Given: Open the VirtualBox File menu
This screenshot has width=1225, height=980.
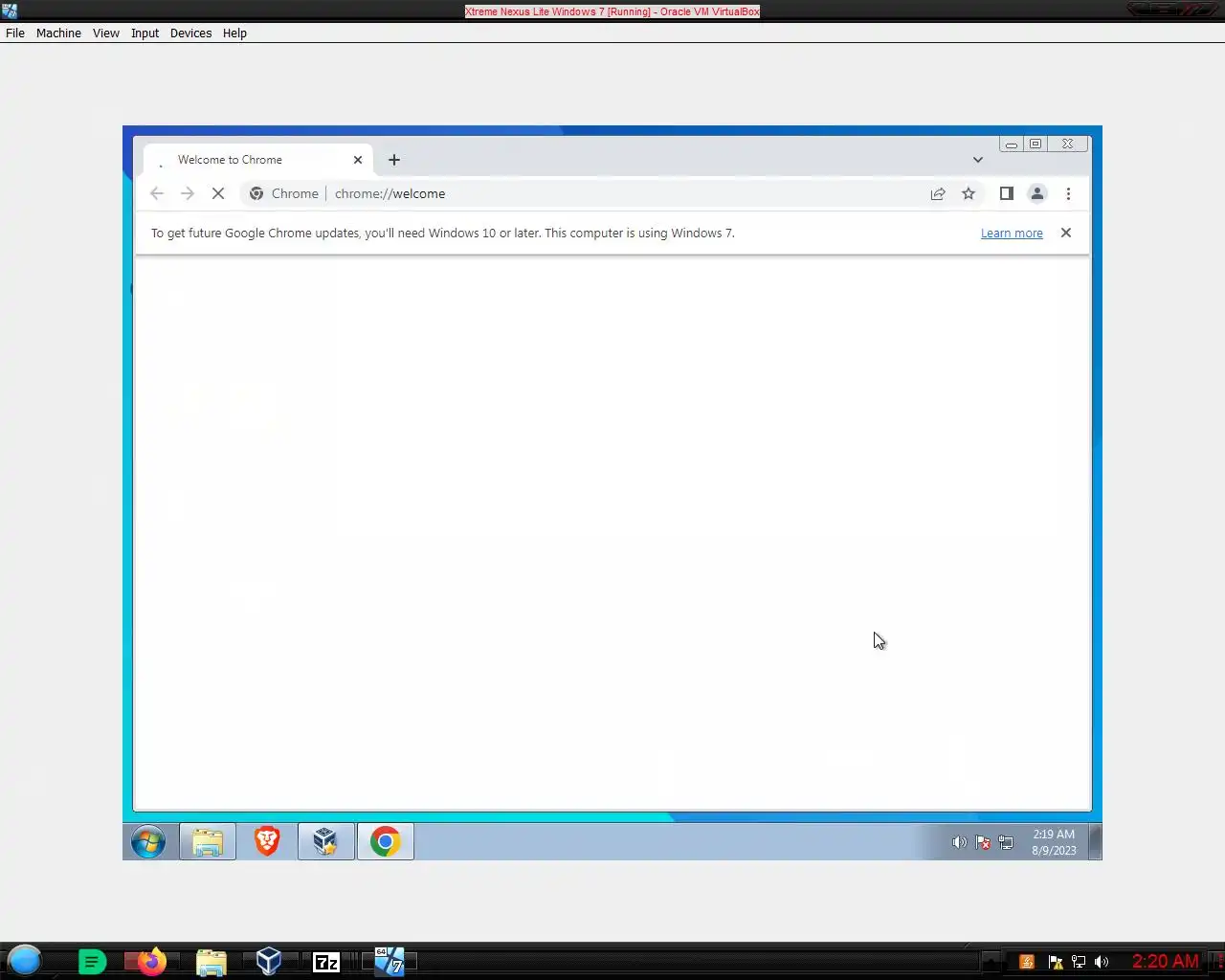Looking at the screenshot, I should click(x=15, y=33).
